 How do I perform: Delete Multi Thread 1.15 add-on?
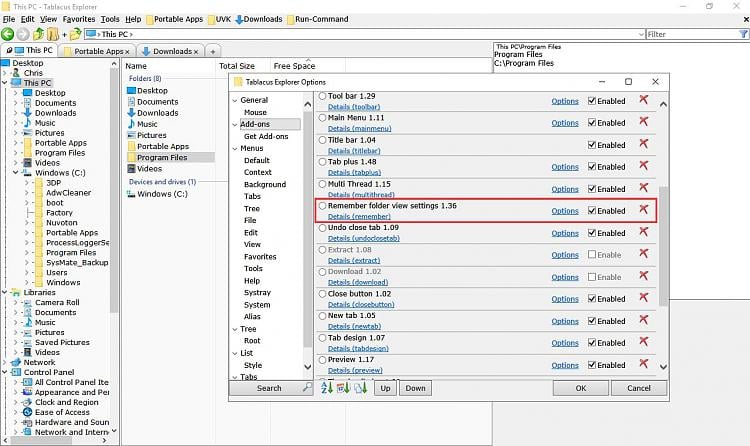pyautogui.click(x=644, y=188)
